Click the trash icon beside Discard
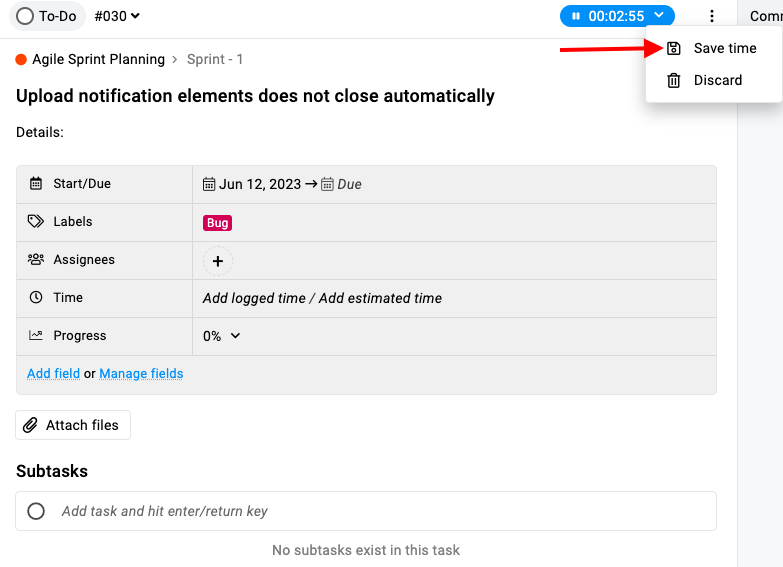The height and width of the screenshot is (567, 783). point(674,80)
